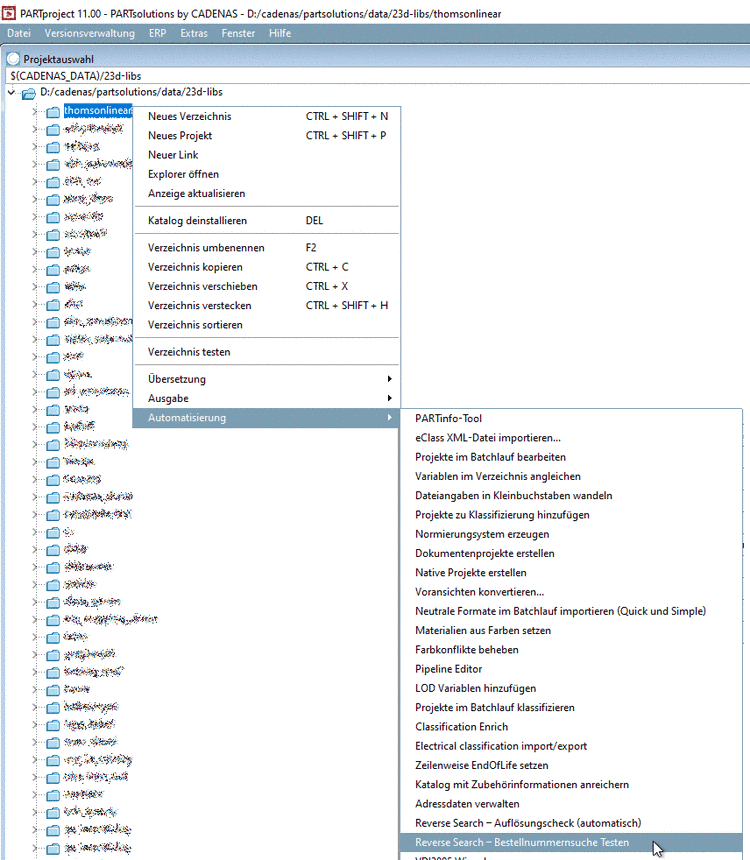Open Pipeline Editor from submenu
Screen dimensions: 750x860
coord(571,669)
